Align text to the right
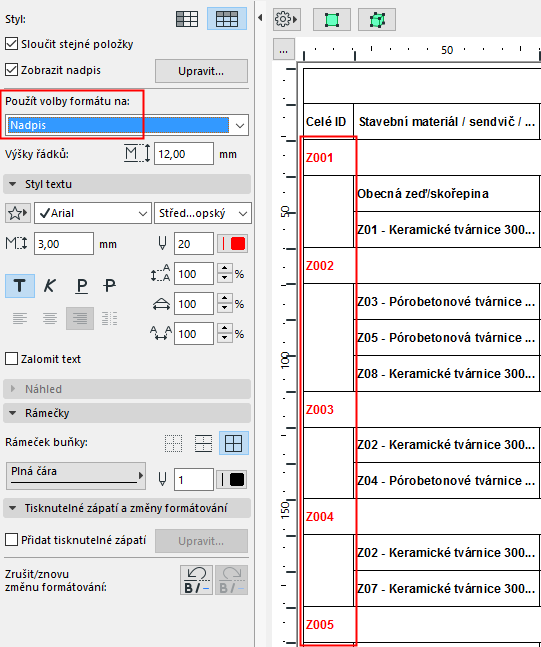Screen dimensions: 541x647 [x=80, y=318]
